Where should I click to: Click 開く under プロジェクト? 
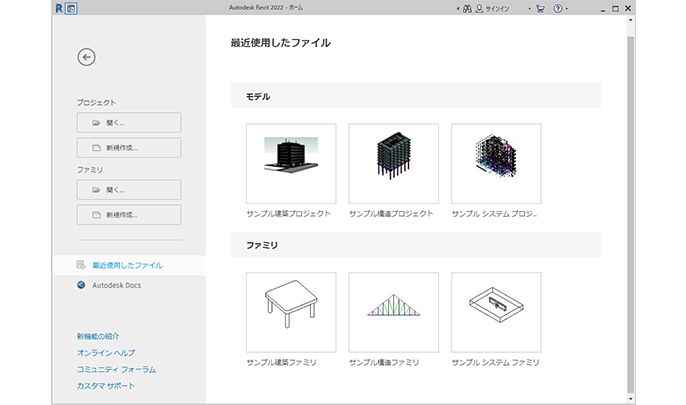pyautogui.click(x=129, y=123)
